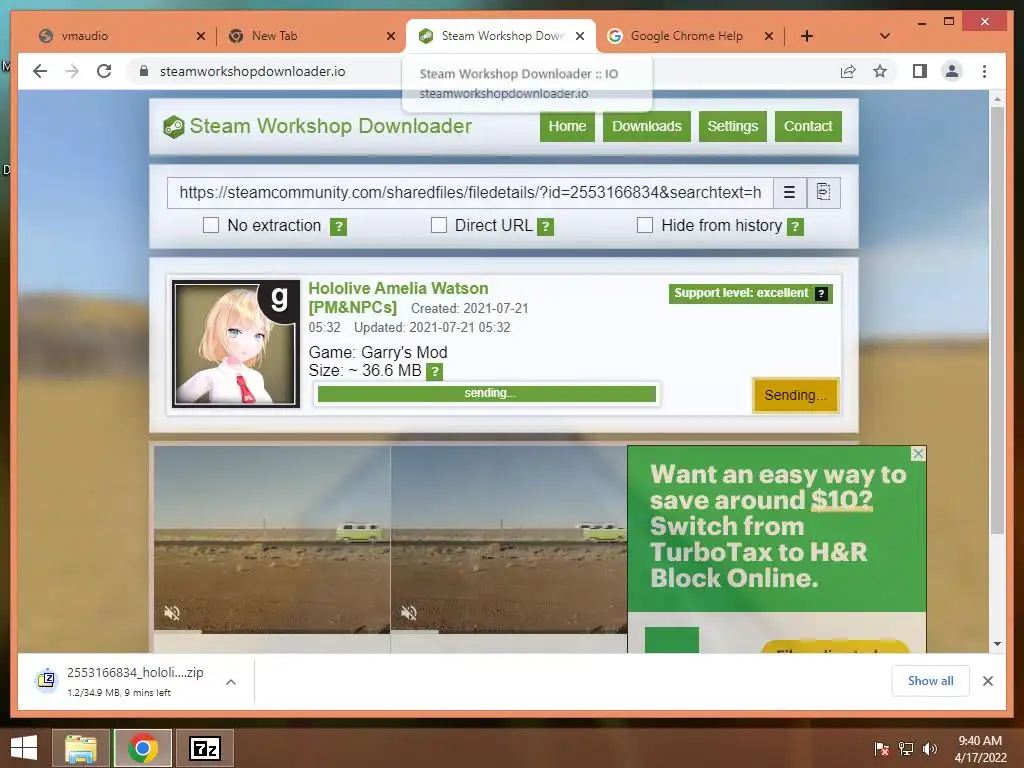Go back with the browser back arrow
The height and width of the screenshot is (768, 1024).
click(x=40, y=71)
